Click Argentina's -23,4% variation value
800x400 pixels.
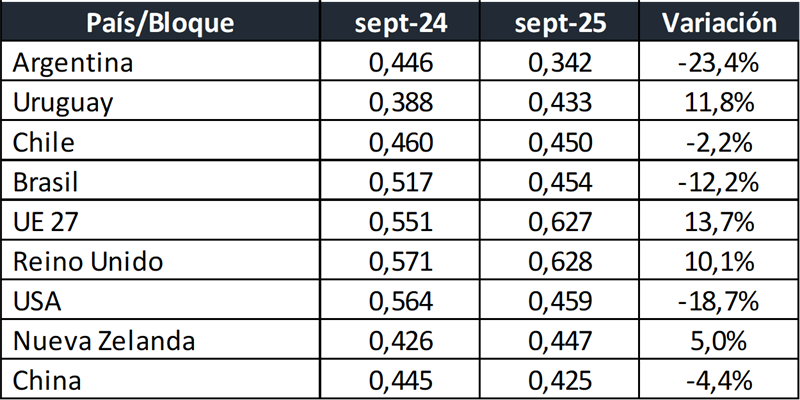coord(717,64)
